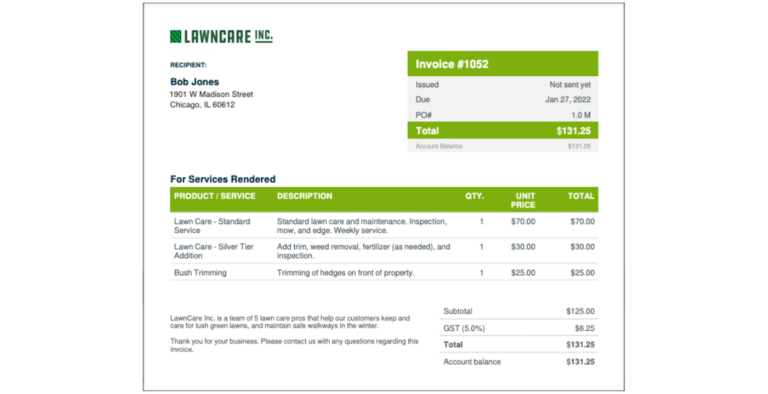The image size is (768, 394).
Task: Click the Jan 27, 2022 due date
Action: 568,99
